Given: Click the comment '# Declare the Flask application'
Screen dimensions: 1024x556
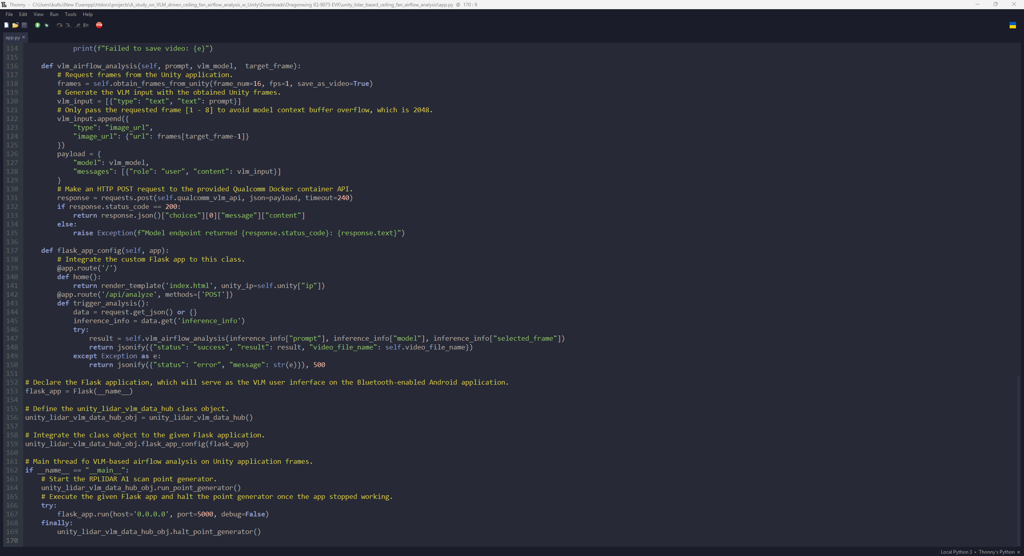Looking at the screenshot, I should click(266, 383).
